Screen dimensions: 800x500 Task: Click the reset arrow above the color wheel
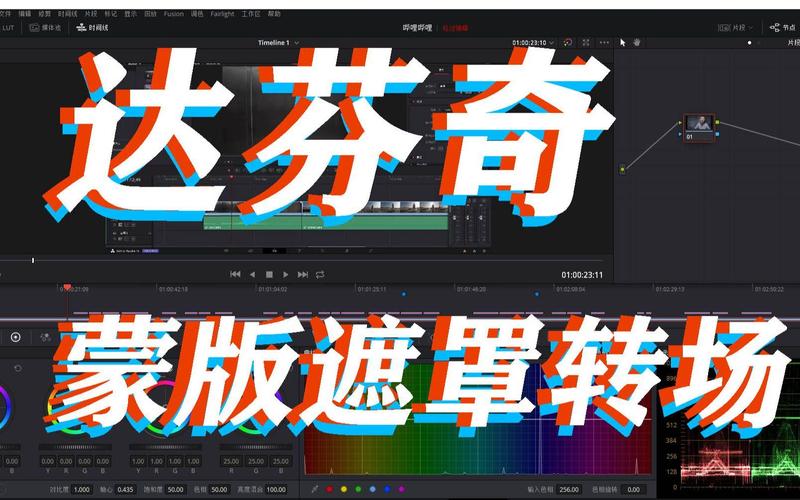pyautogui.click(x=18, y=368)
